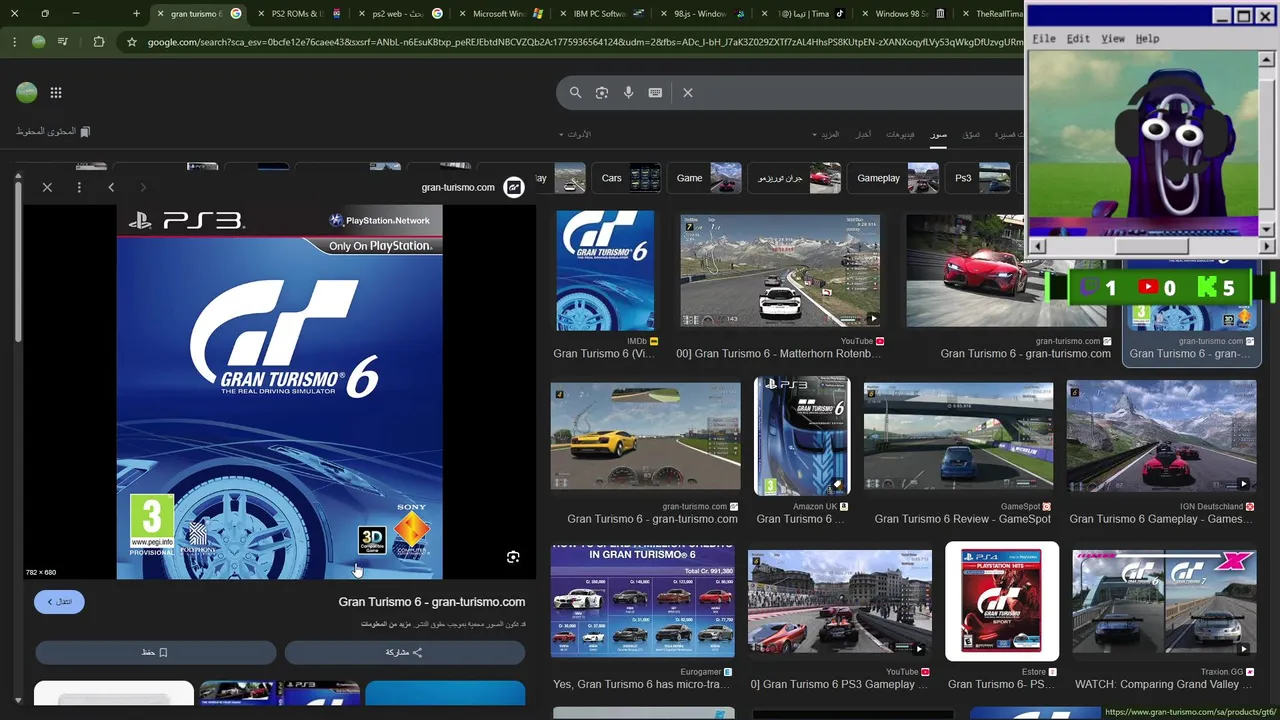The height and width of the screenshot is (720, 1280).
Task: Filter images by جران توريزمو chip
Action: [x=795, y=178]
